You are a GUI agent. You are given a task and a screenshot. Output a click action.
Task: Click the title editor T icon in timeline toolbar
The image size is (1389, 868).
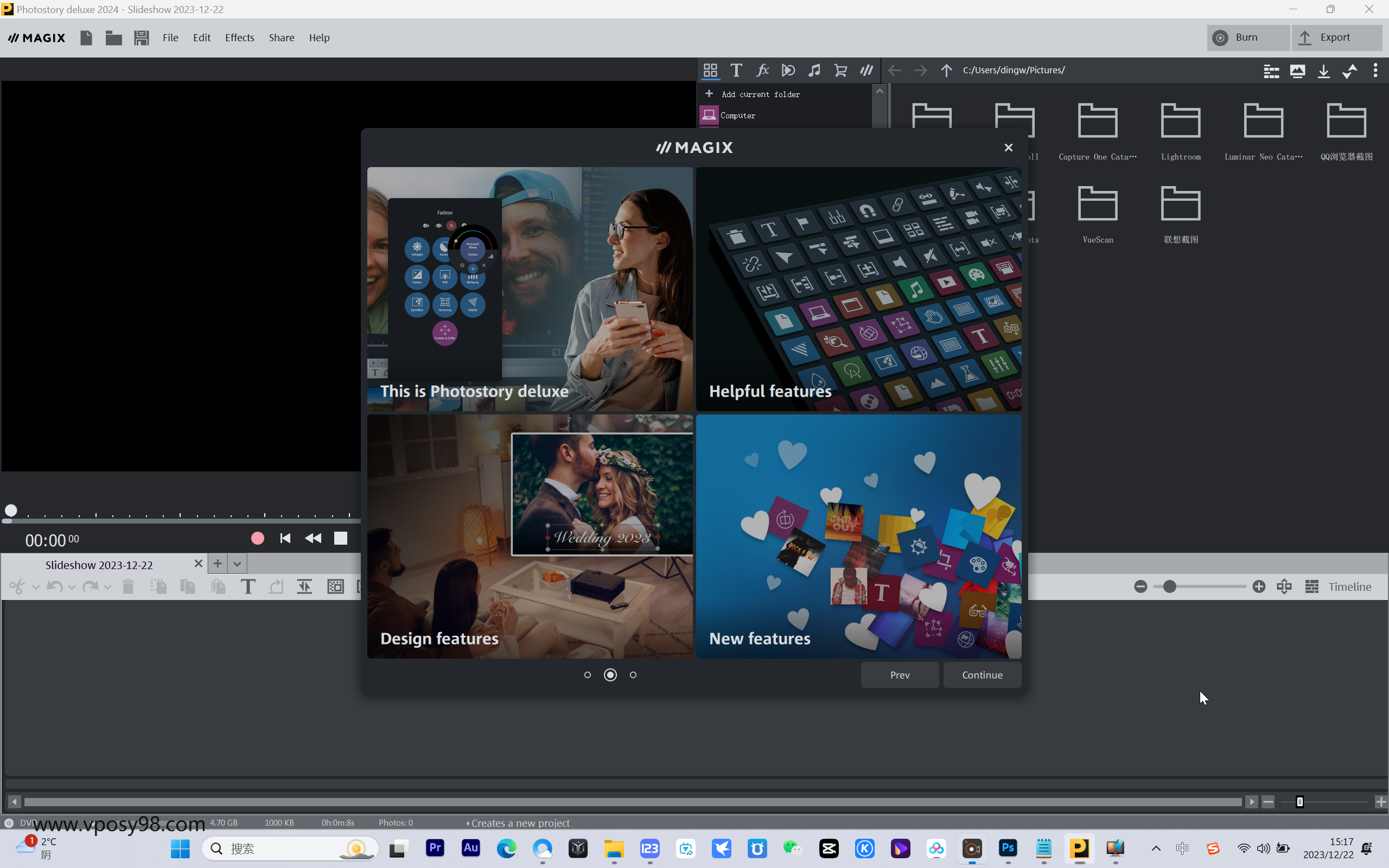pyautogui.click(x=247, y=586)
